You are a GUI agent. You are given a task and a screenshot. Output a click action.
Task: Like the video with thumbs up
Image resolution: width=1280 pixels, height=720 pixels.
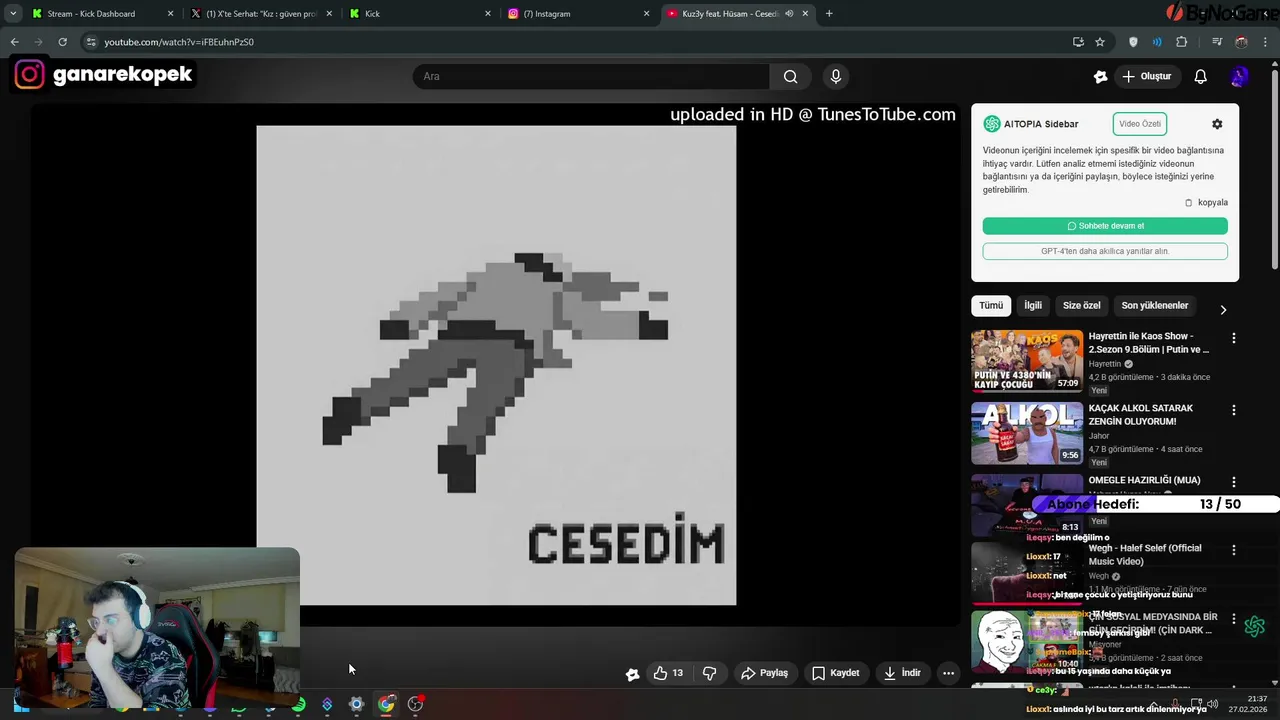coord(668,673)
